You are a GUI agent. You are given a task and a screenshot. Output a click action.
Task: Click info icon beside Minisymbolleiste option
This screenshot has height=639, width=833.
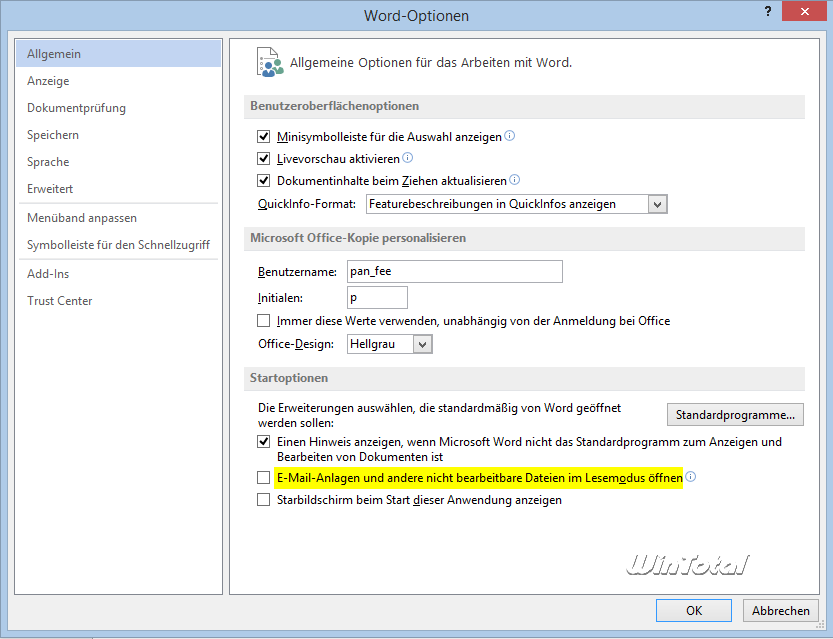[509, 136]
